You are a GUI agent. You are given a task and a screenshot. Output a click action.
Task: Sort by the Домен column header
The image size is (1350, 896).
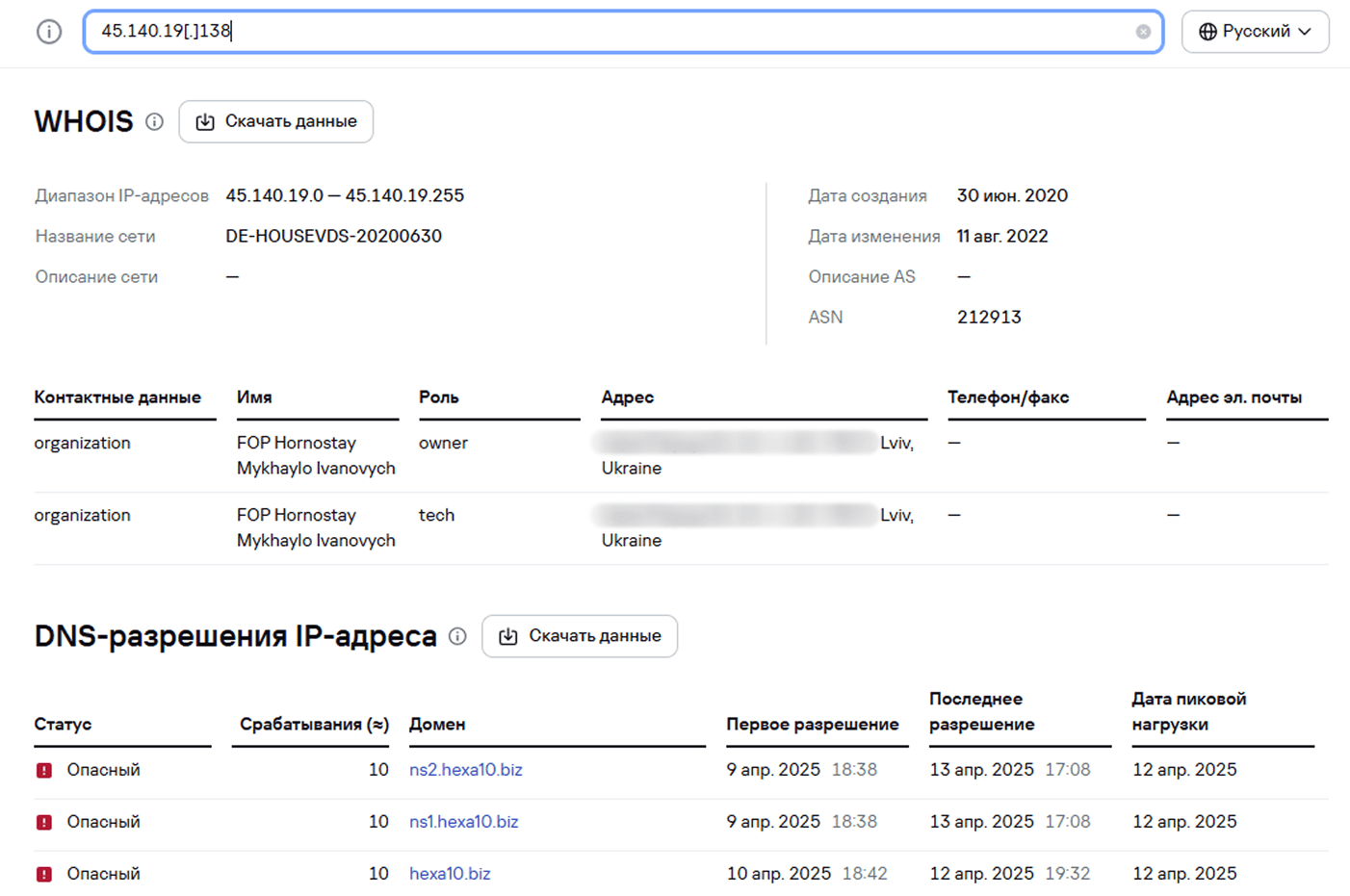point(437,725)
